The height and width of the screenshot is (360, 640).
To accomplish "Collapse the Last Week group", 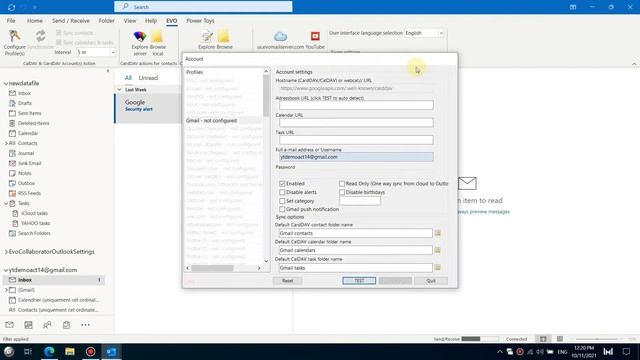I will [x=120, y=89].
